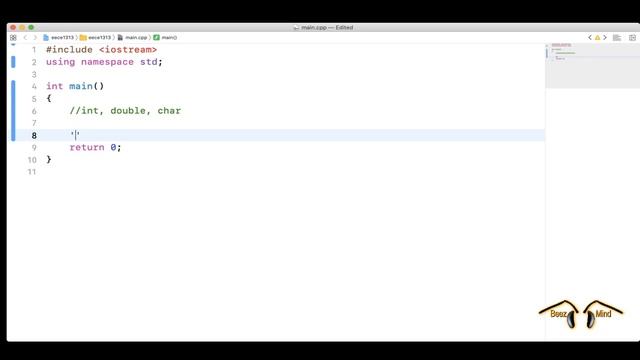Click the yellow warning issue icon
640x360 pixels.
pos(598,38)
